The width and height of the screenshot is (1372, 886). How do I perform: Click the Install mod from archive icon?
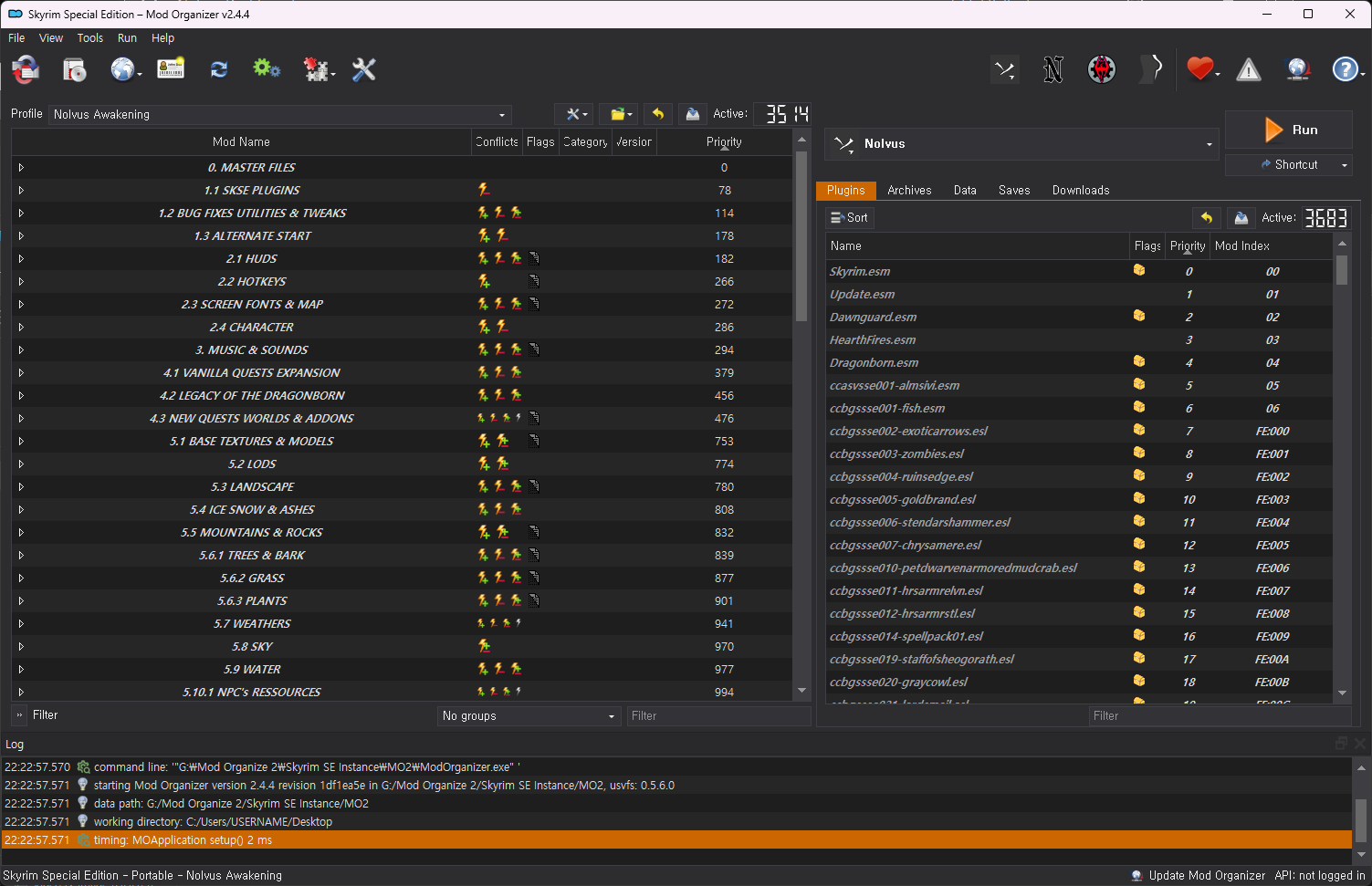click(x=74, y=69)
